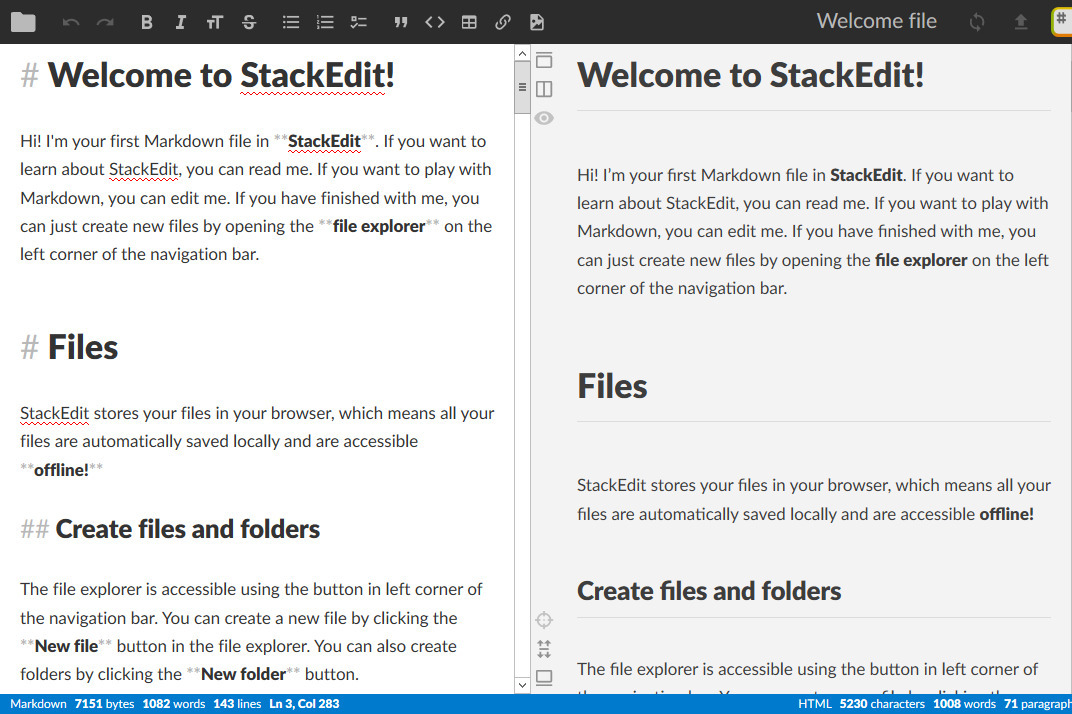The height and width of the screenshot is (714, 1072).
Task: Click the editor scrollbar down arrow
Action: [522, 685]
